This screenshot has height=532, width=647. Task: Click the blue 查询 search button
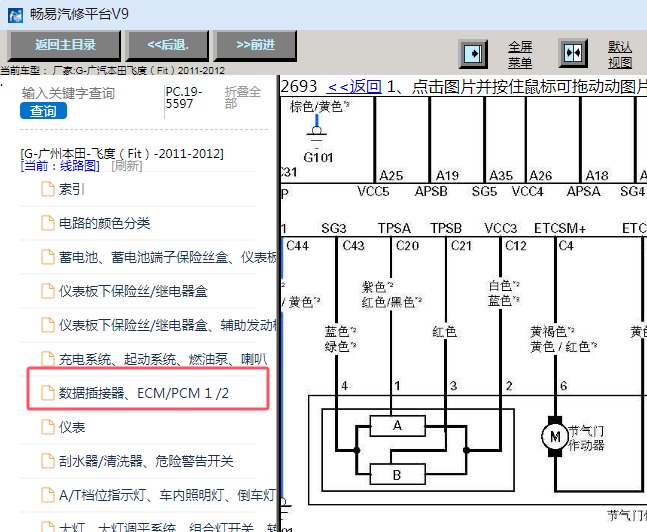[x=43, y=111]
